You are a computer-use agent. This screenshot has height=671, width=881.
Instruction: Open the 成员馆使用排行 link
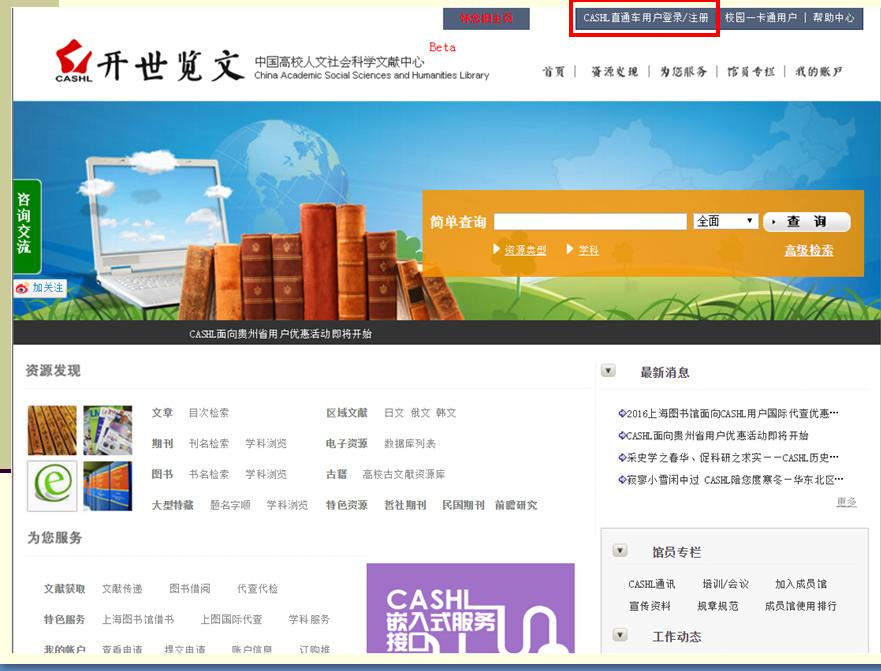(801, 606)
